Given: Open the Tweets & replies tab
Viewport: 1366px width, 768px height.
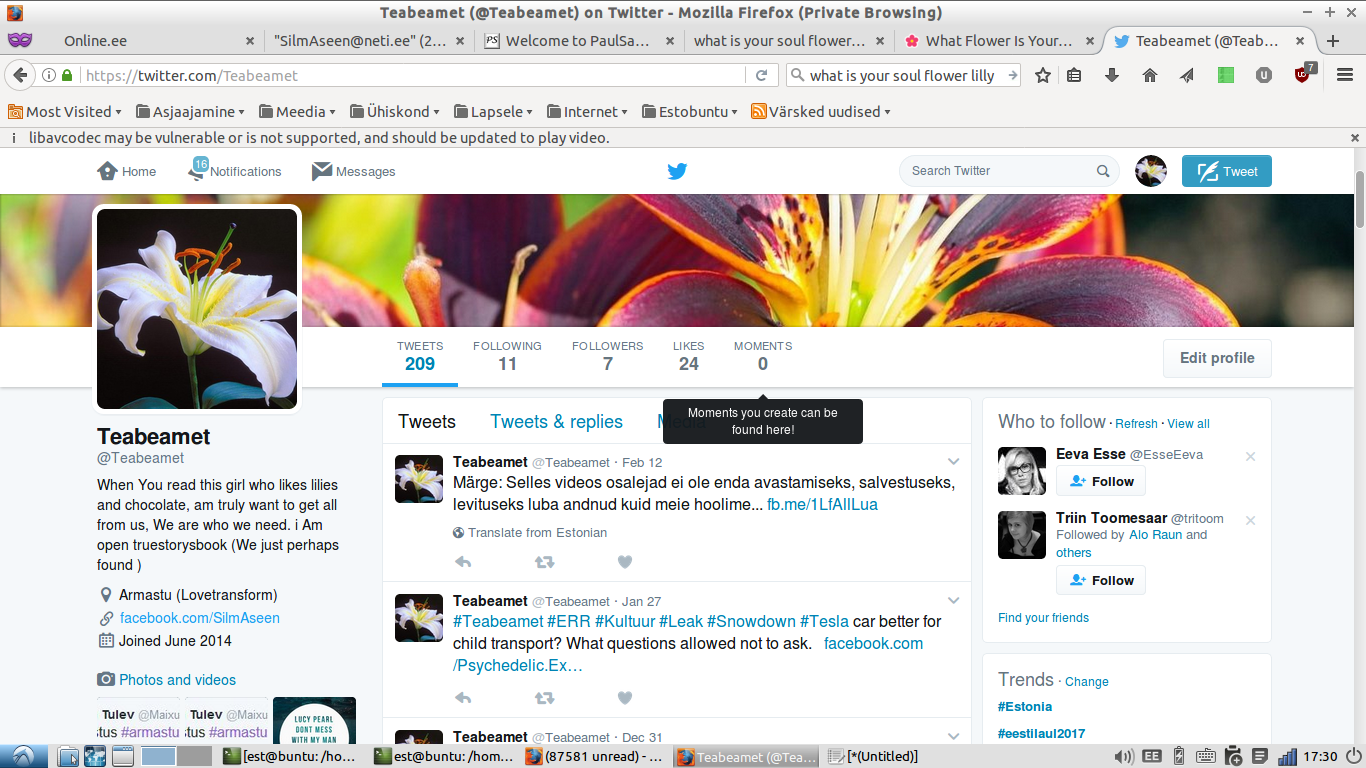Looking at the screenshot, I should point(556,422).
